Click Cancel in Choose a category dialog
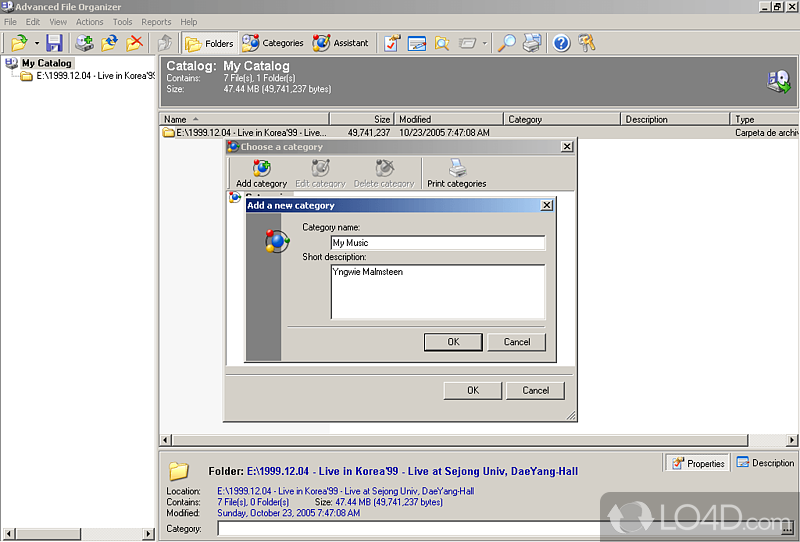Image resolution: width=800 pixels, height=542 pixels. (536, 390)
